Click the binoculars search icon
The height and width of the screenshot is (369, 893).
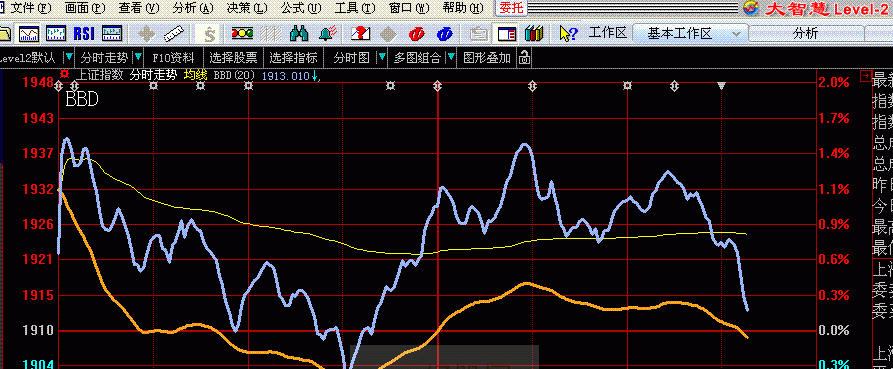tap(299, 34)
